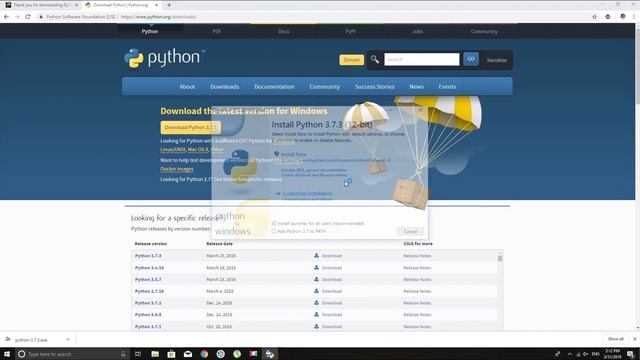Open File Explorer from the taskbar
This screenshot has width=640, height=360.
[155, 354]
